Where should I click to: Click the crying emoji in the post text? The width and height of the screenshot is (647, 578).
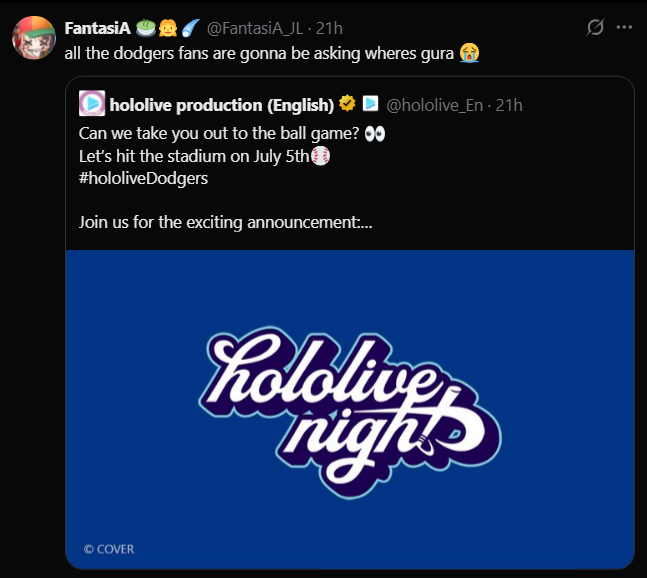pos(469,53)
